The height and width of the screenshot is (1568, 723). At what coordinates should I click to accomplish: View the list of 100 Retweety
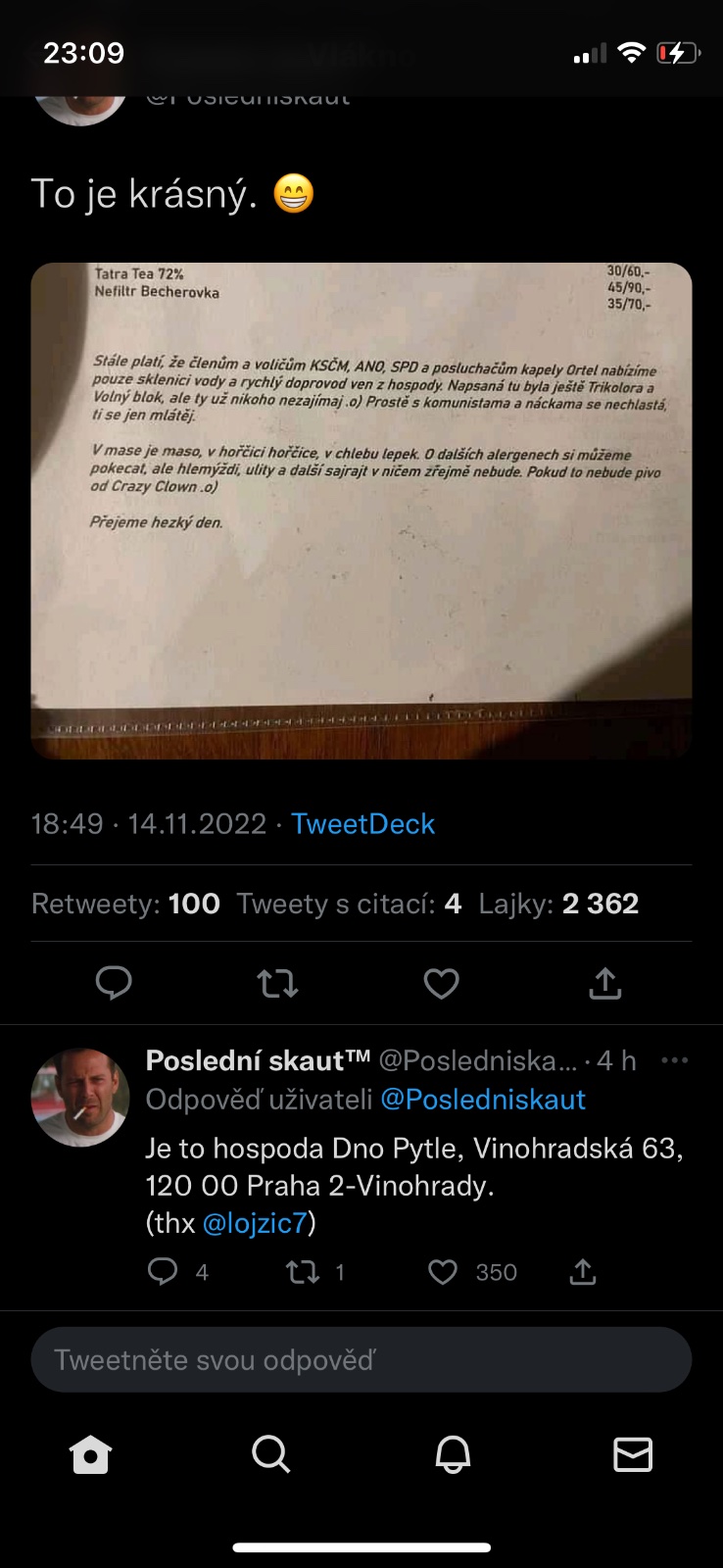click(125, 904)
